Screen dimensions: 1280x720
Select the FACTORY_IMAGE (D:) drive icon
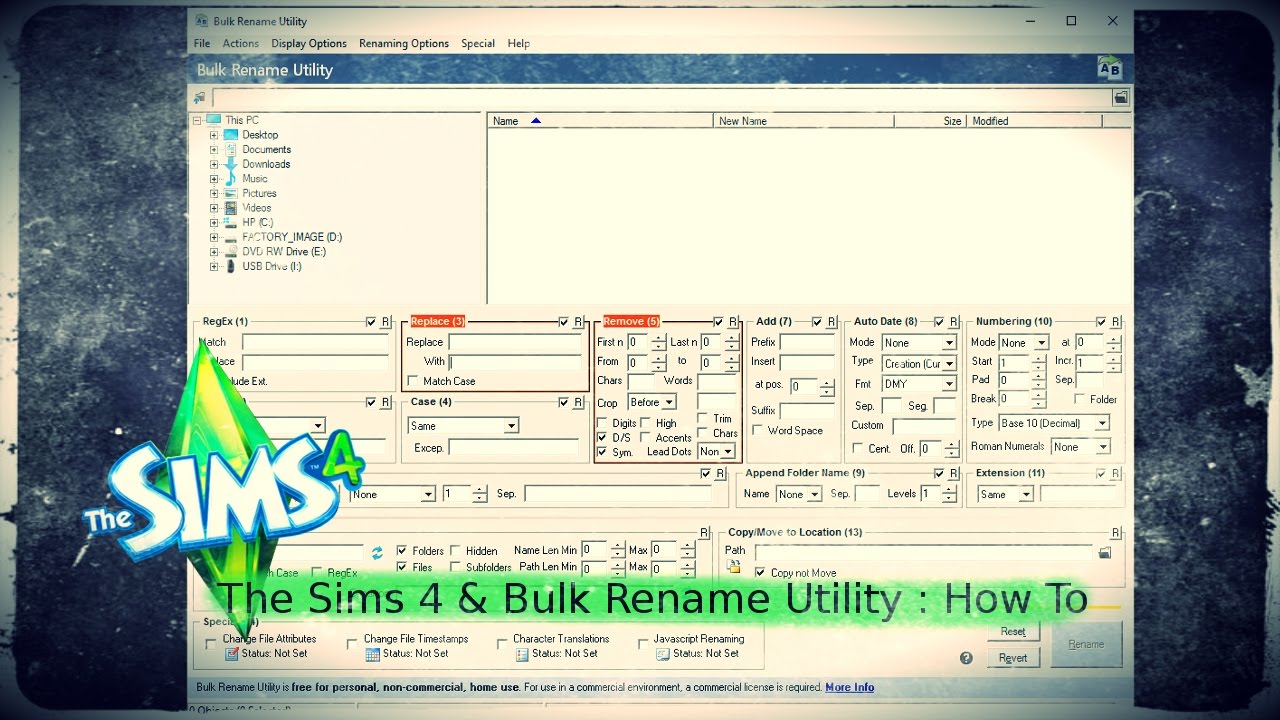231,237
